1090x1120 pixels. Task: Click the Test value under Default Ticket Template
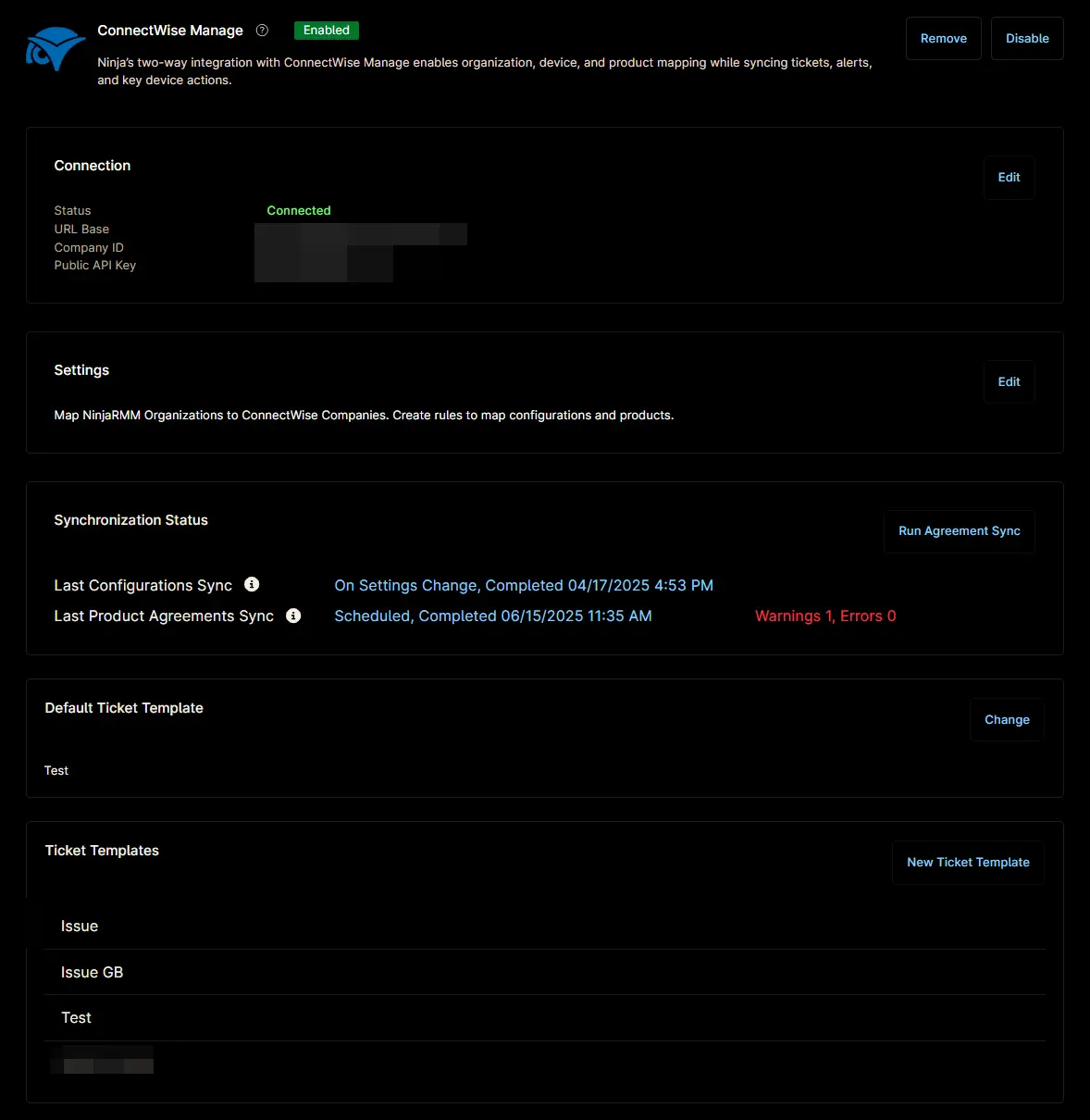click(x=56, y=771)
